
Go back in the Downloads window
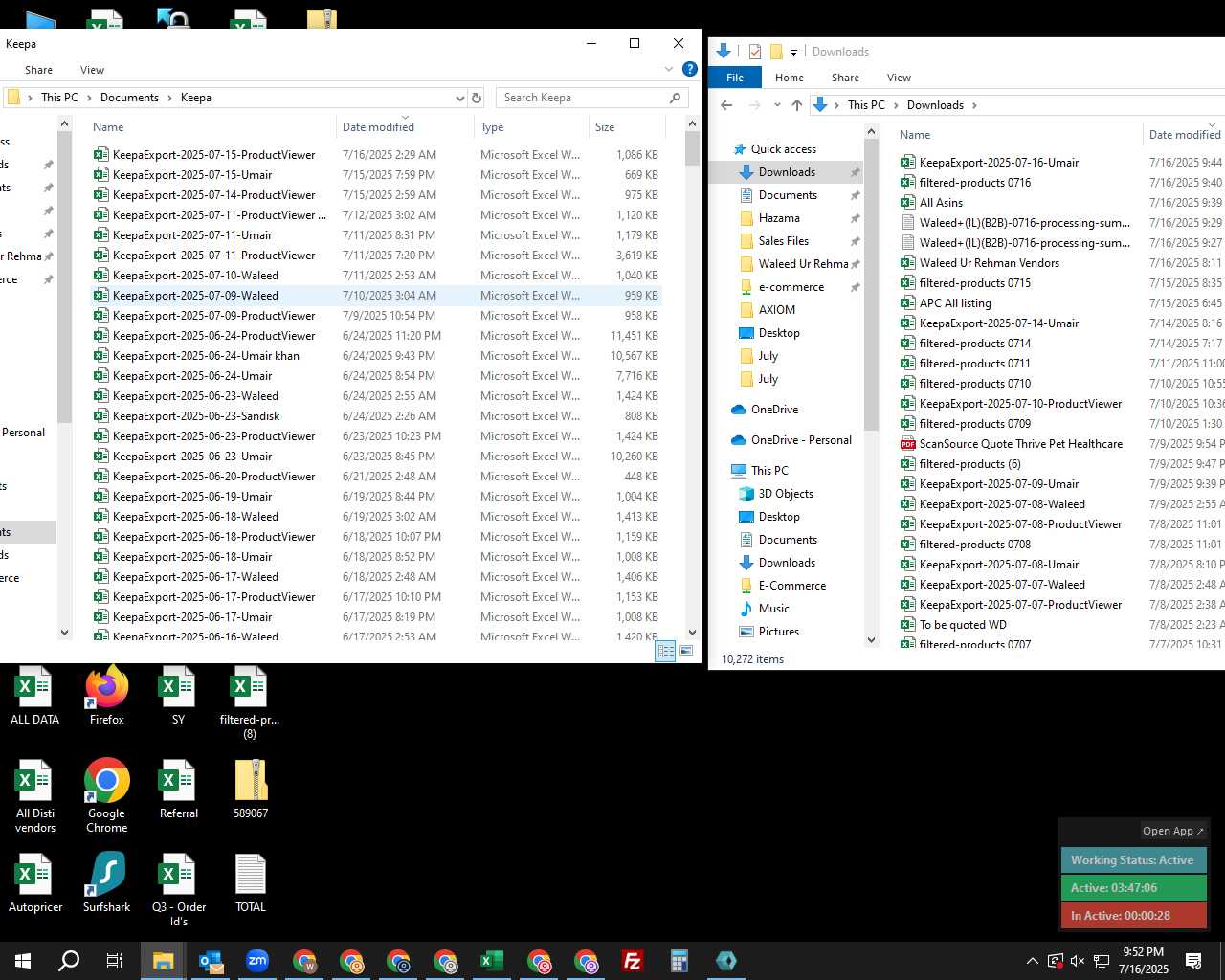(x=726, y=105)
